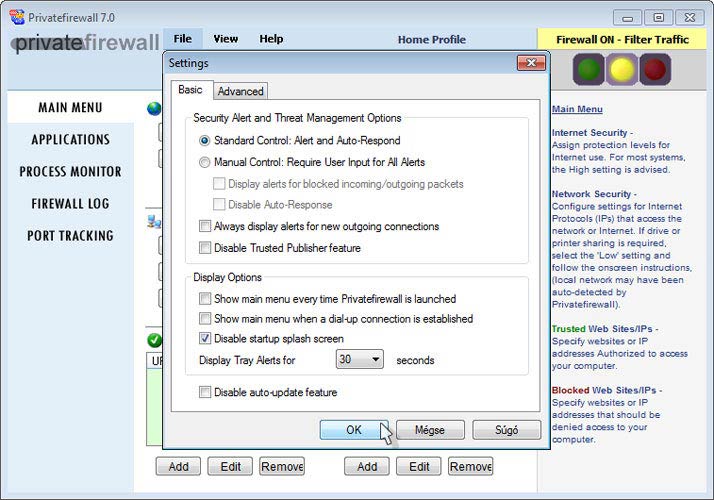Switch to the Advanced tab
This screenshot has height=500, width=714.
click(240, 91)
